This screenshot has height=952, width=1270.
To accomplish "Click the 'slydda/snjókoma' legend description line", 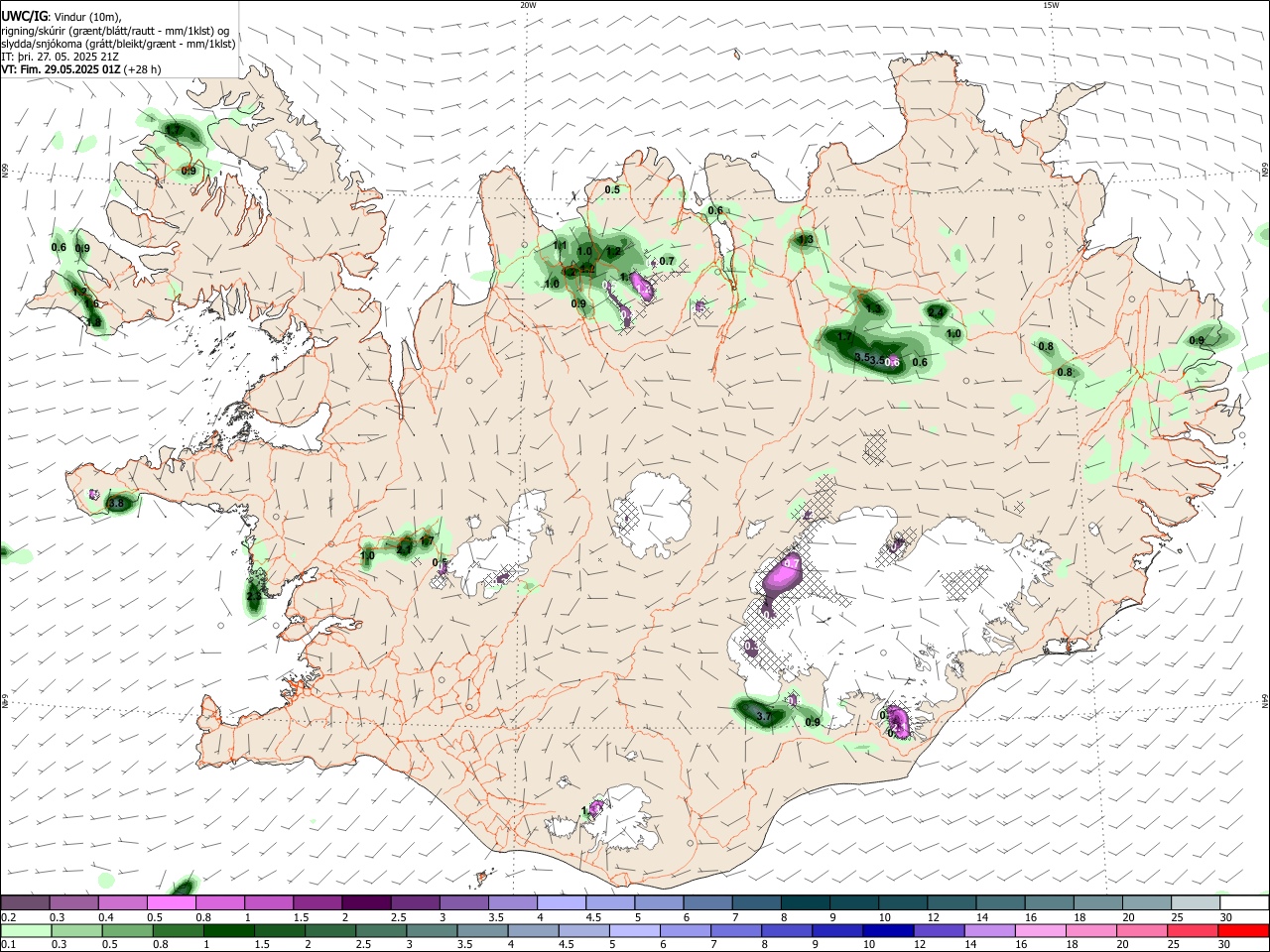I will [119, 44].
